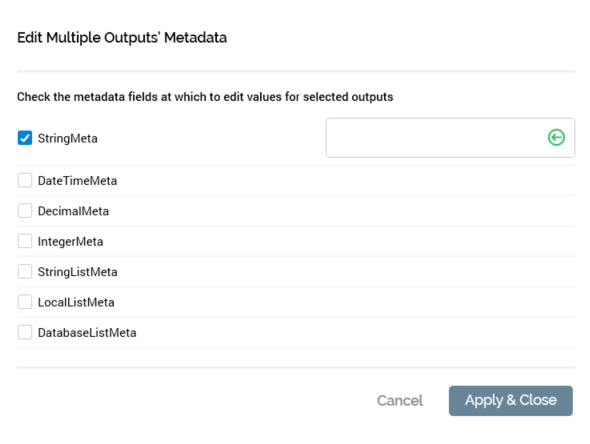Enable the DateTimeMeta checkbox
The image size is (590, 444).
[x=25, y=180]
